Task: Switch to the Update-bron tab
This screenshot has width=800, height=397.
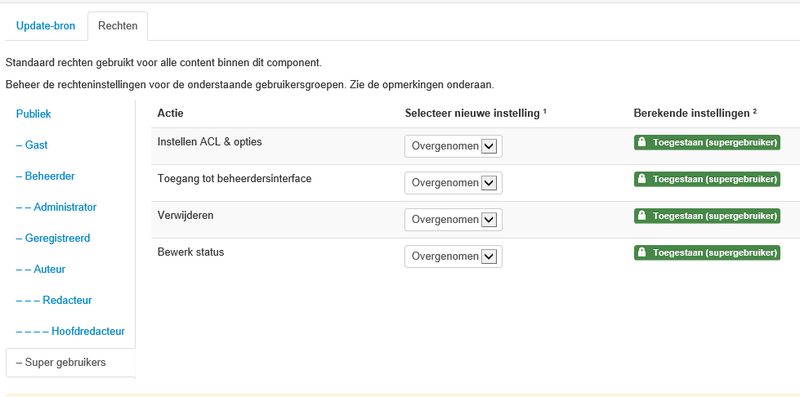Action: [x=45, y=26]
